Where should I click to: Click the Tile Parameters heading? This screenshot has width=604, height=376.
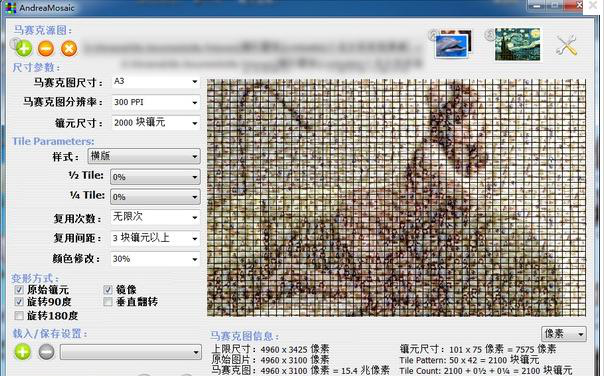(53, 141)
